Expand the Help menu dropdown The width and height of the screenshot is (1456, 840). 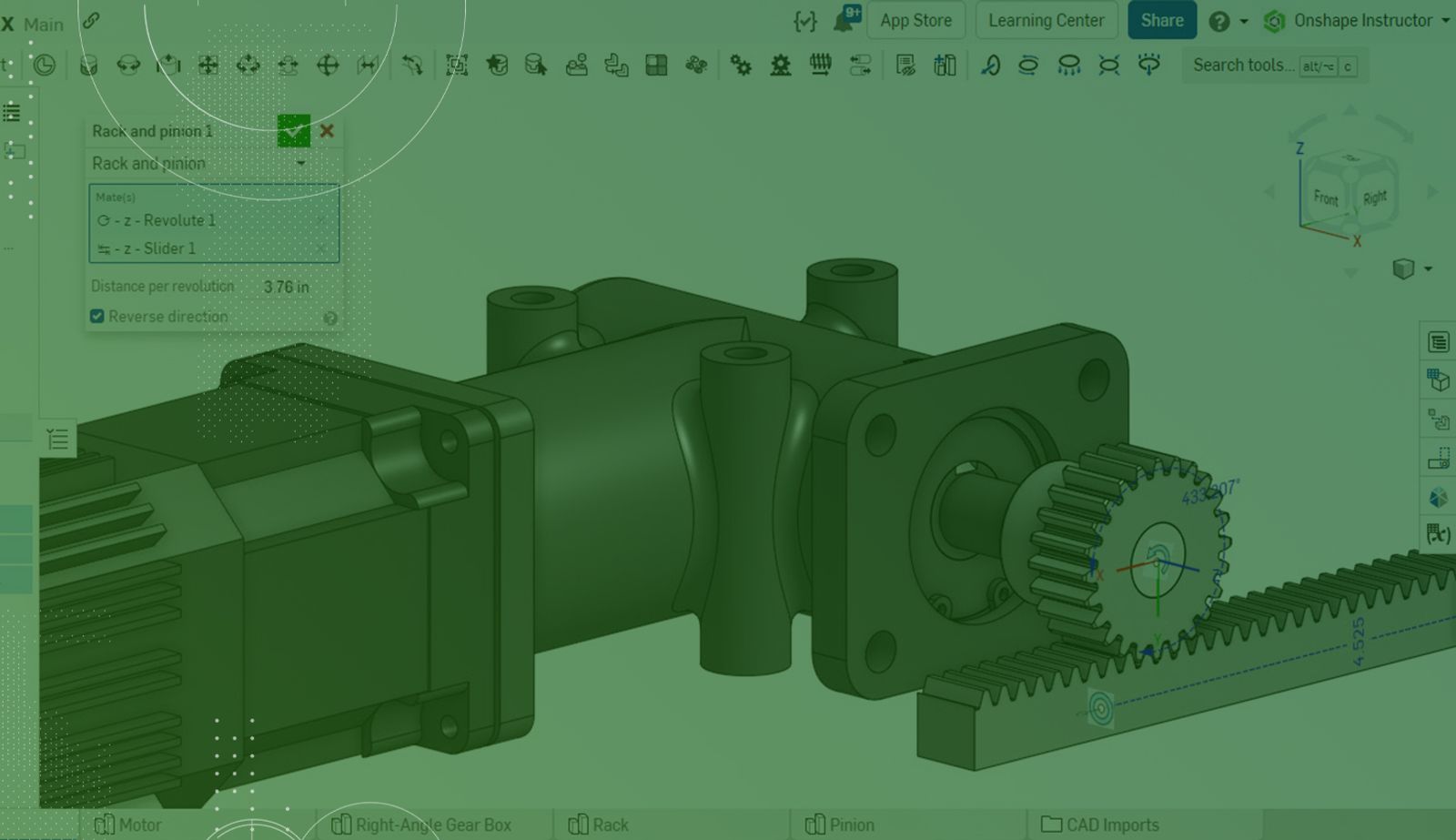coord(1243,21)
